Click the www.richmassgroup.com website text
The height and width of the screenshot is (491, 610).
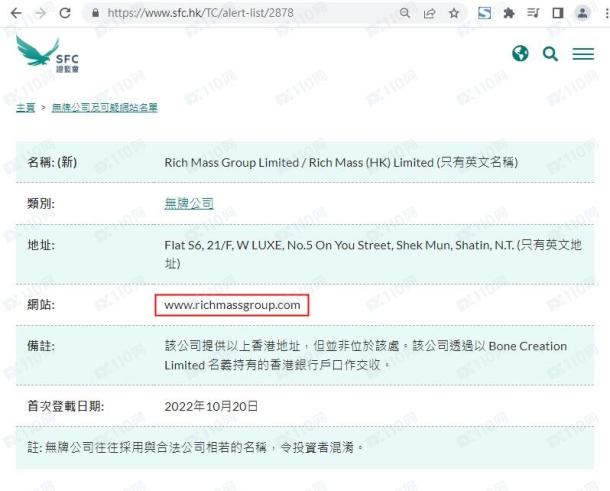pos(232,305)
